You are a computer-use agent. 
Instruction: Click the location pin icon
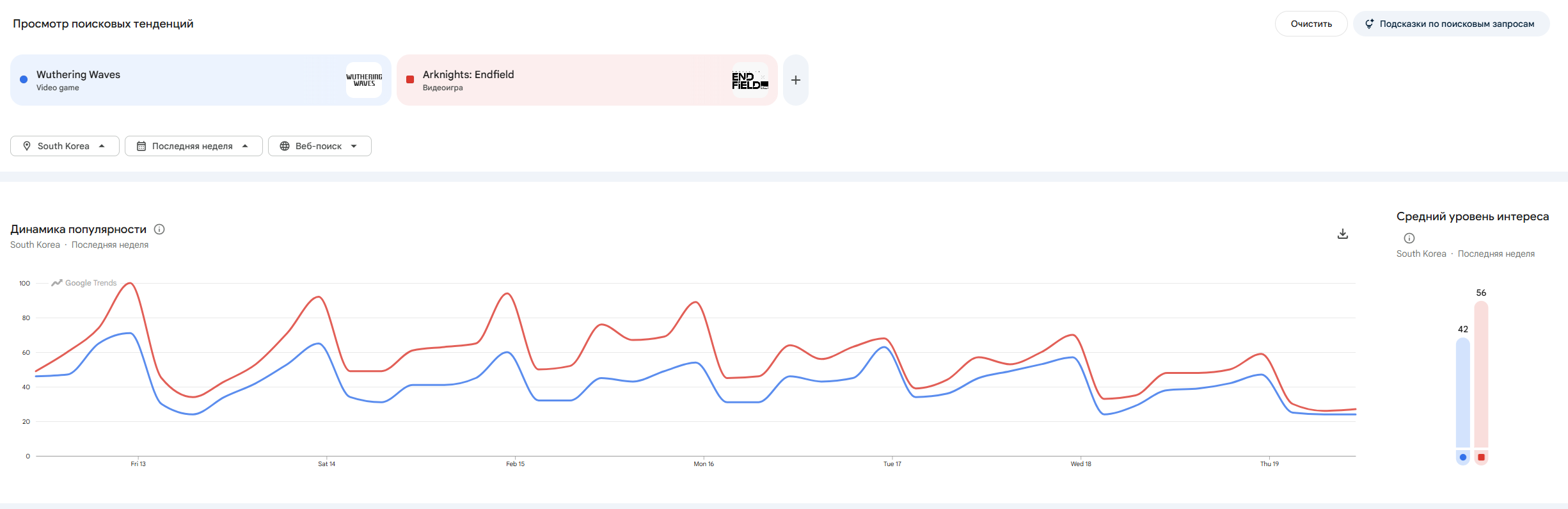[x=27, y=146]
